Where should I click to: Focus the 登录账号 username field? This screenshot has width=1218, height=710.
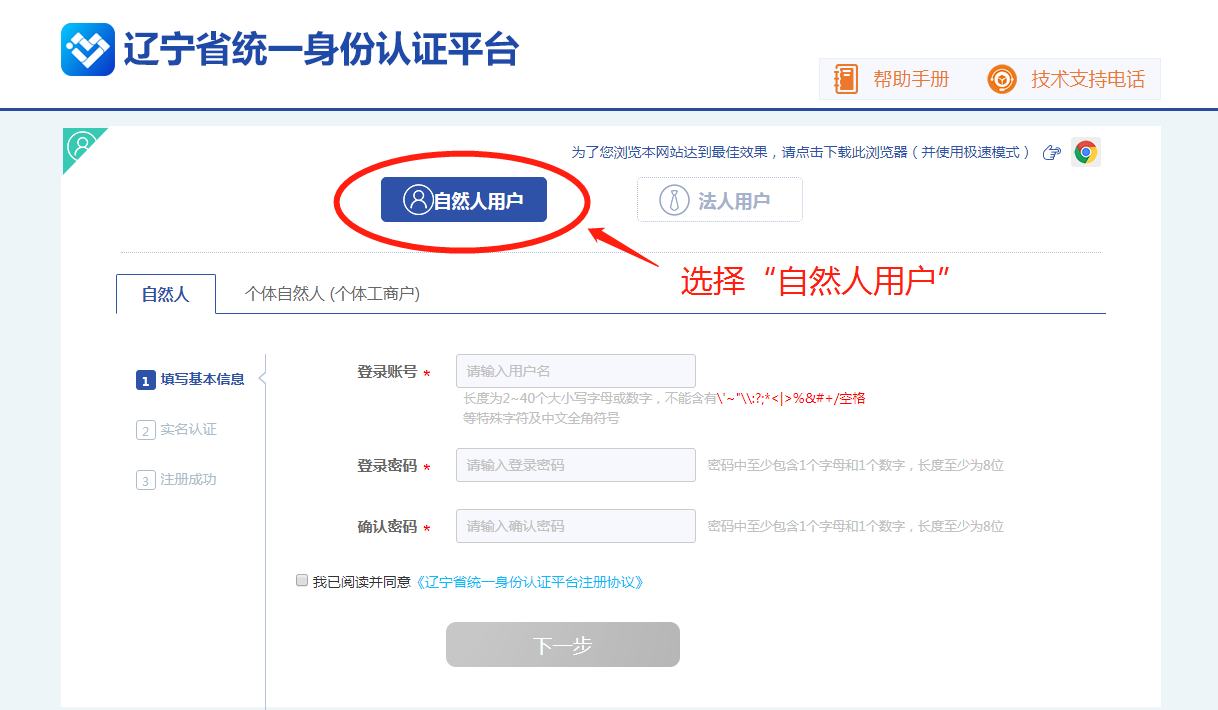(x=576, y=371)
